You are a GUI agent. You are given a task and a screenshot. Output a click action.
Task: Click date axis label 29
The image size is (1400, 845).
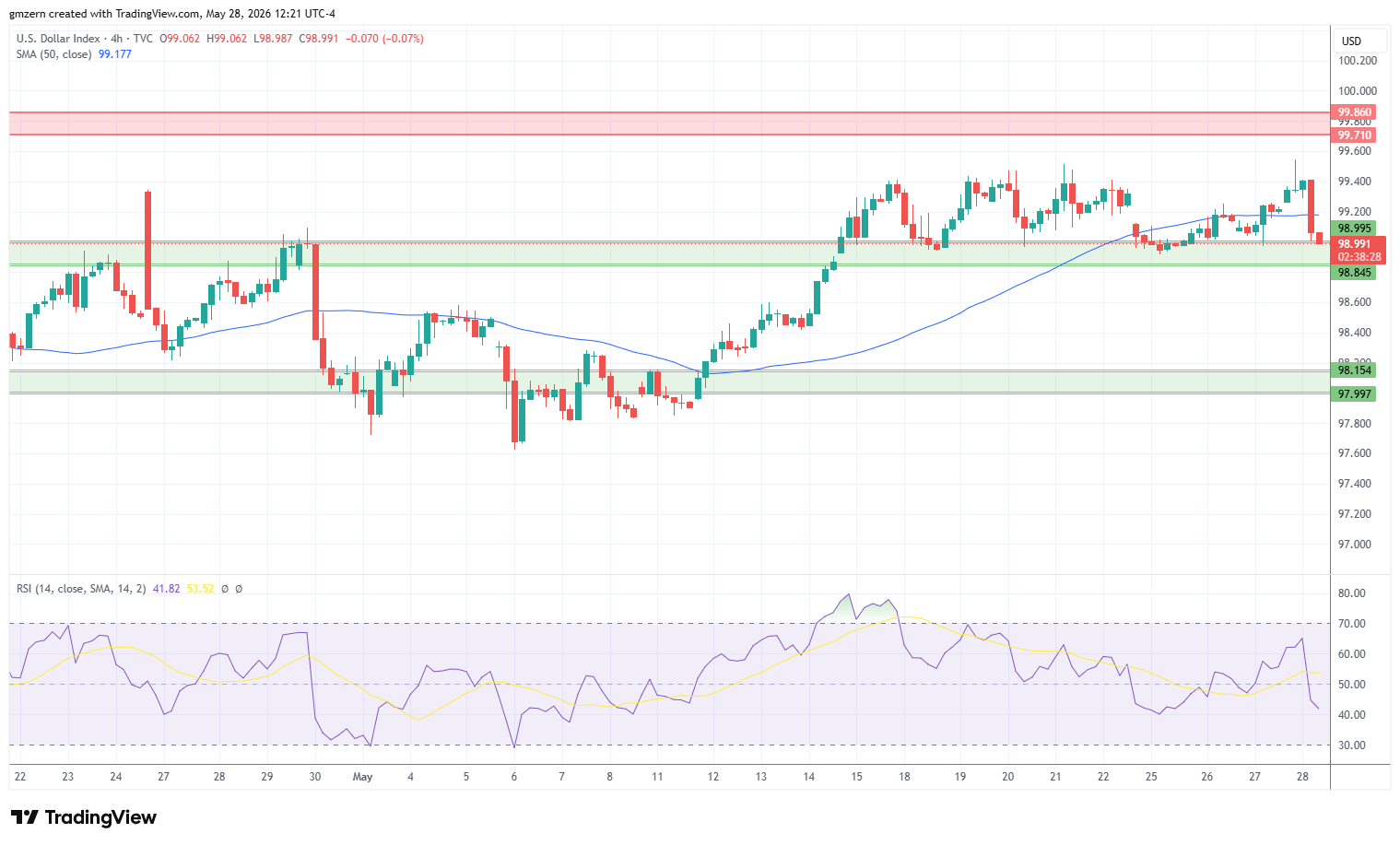pyautogui.click(x=267, y=777)
